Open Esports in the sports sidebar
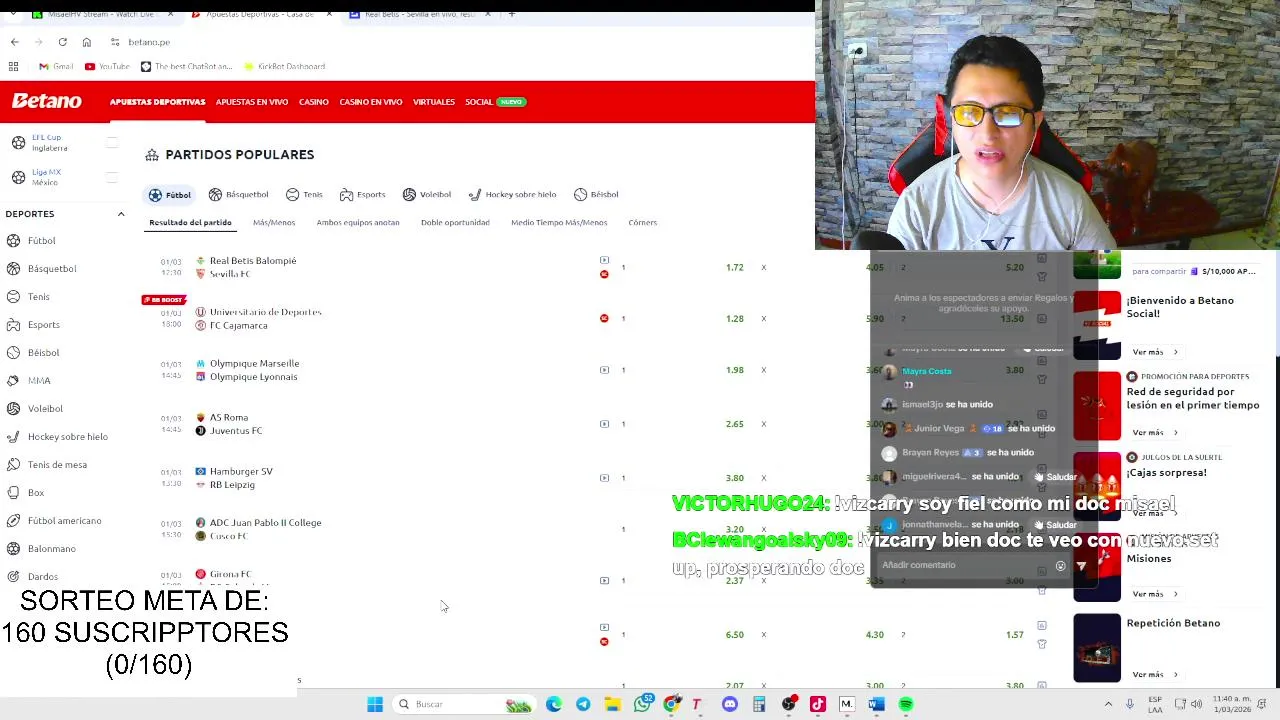 44,325
